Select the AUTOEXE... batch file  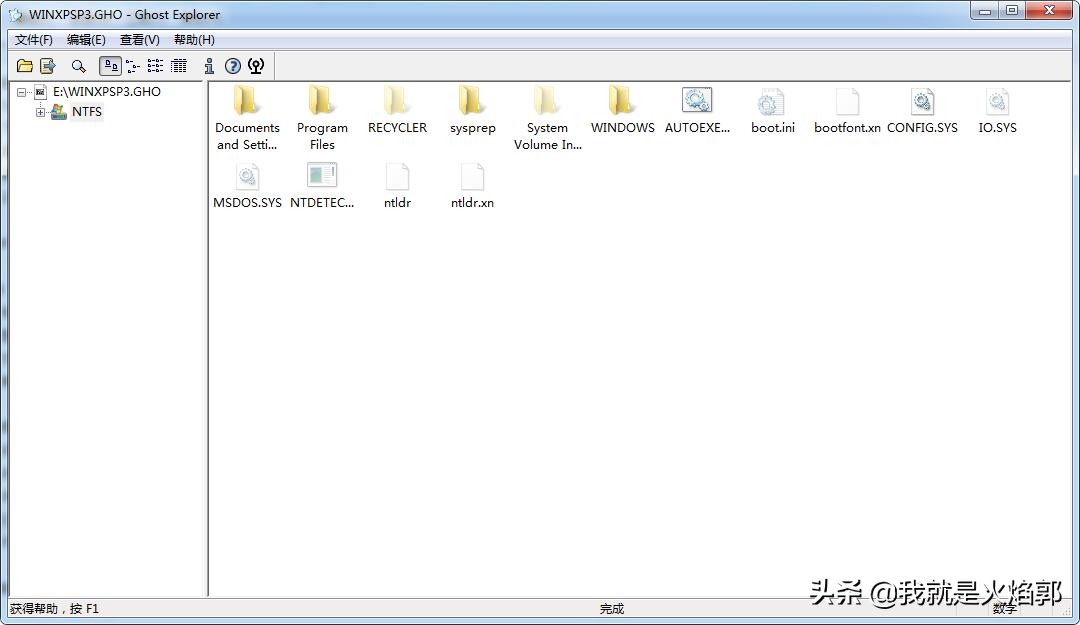coord(697,110)
